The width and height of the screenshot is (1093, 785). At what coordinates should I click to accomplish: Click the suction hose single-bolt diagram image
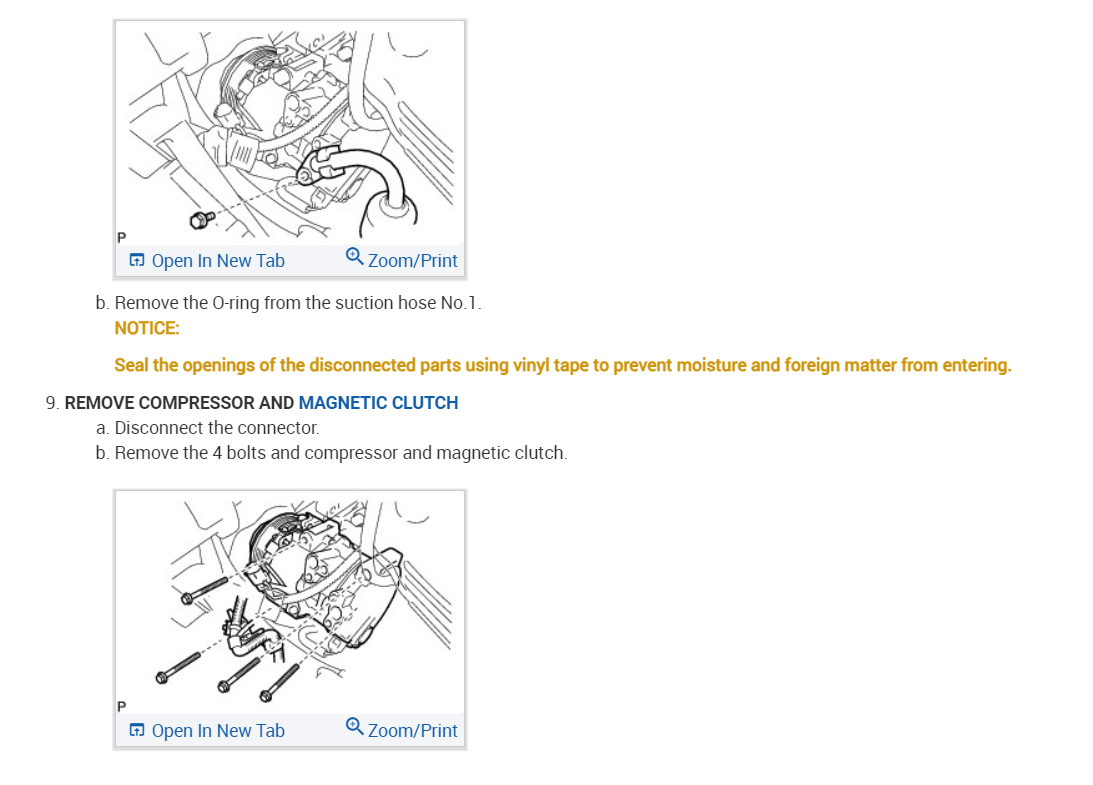(x=290, y=132)
